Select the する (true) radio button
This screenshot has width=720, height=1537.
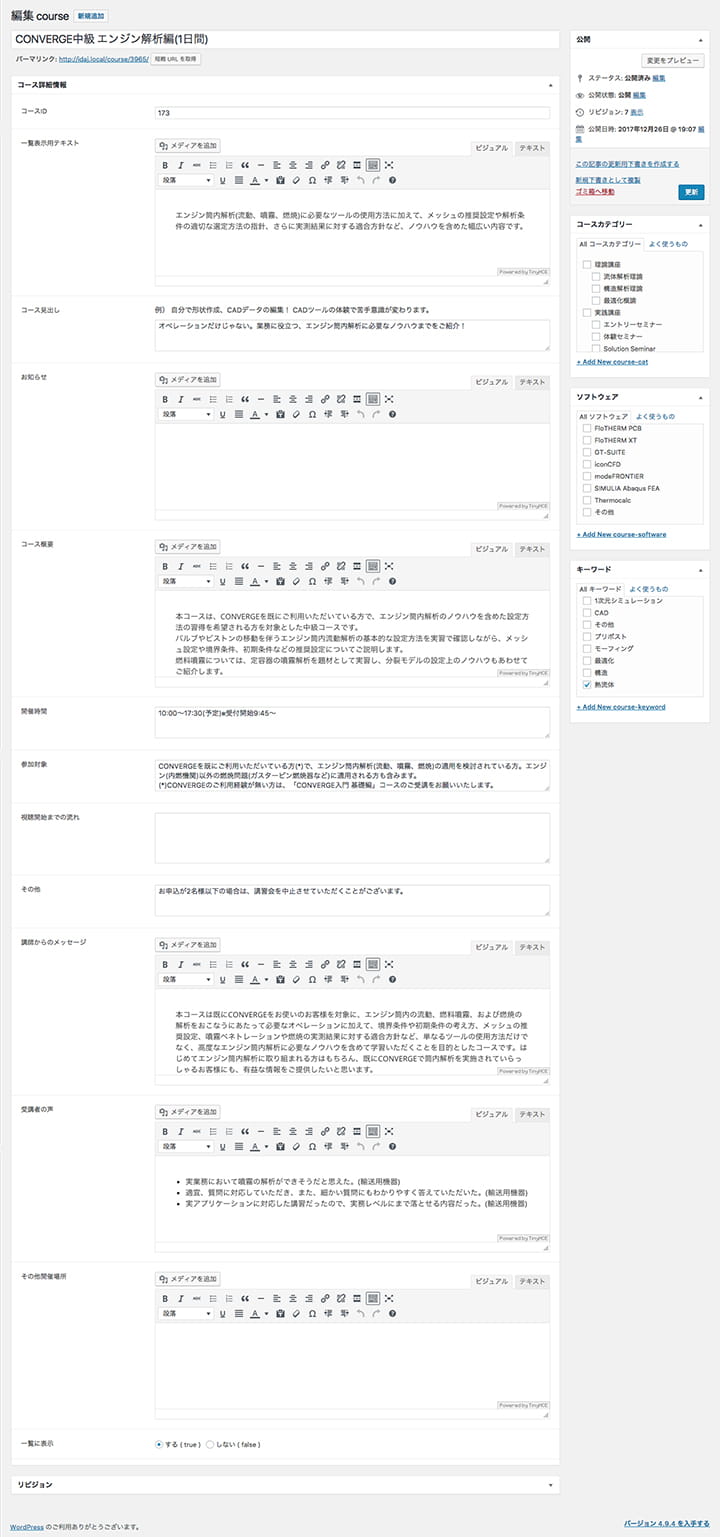(159, 1444)
